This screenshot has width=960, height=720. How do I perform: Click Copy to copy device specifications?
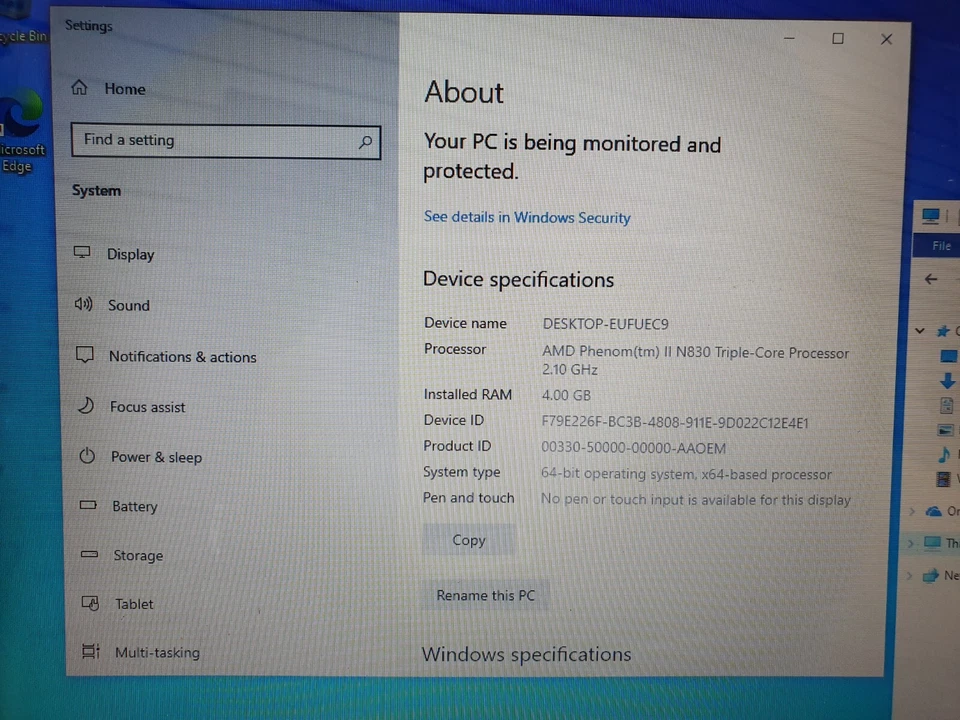[x=469, y=540]
